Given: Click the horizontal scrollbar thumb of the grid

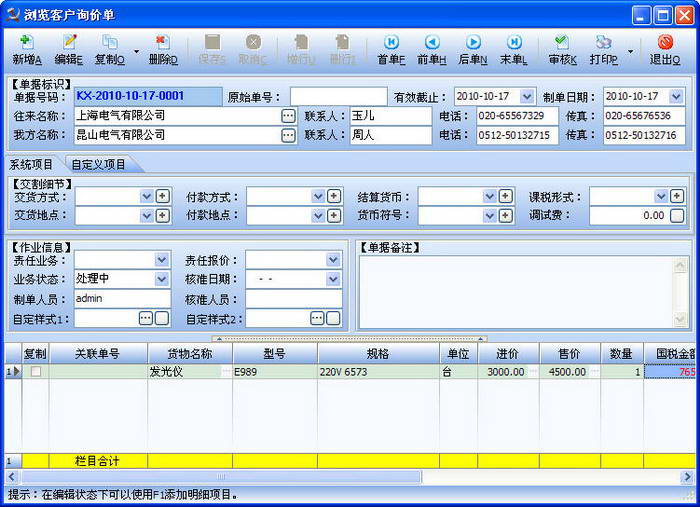Looking at the screenshot, I should pos(221,477).
